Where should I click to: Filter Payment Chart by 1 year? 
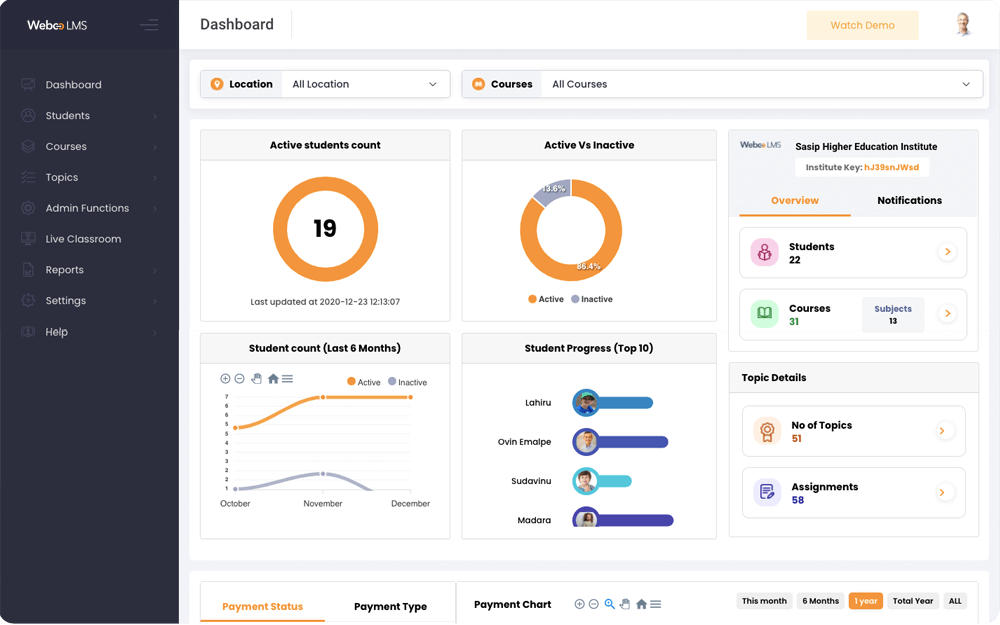point(865,601)
